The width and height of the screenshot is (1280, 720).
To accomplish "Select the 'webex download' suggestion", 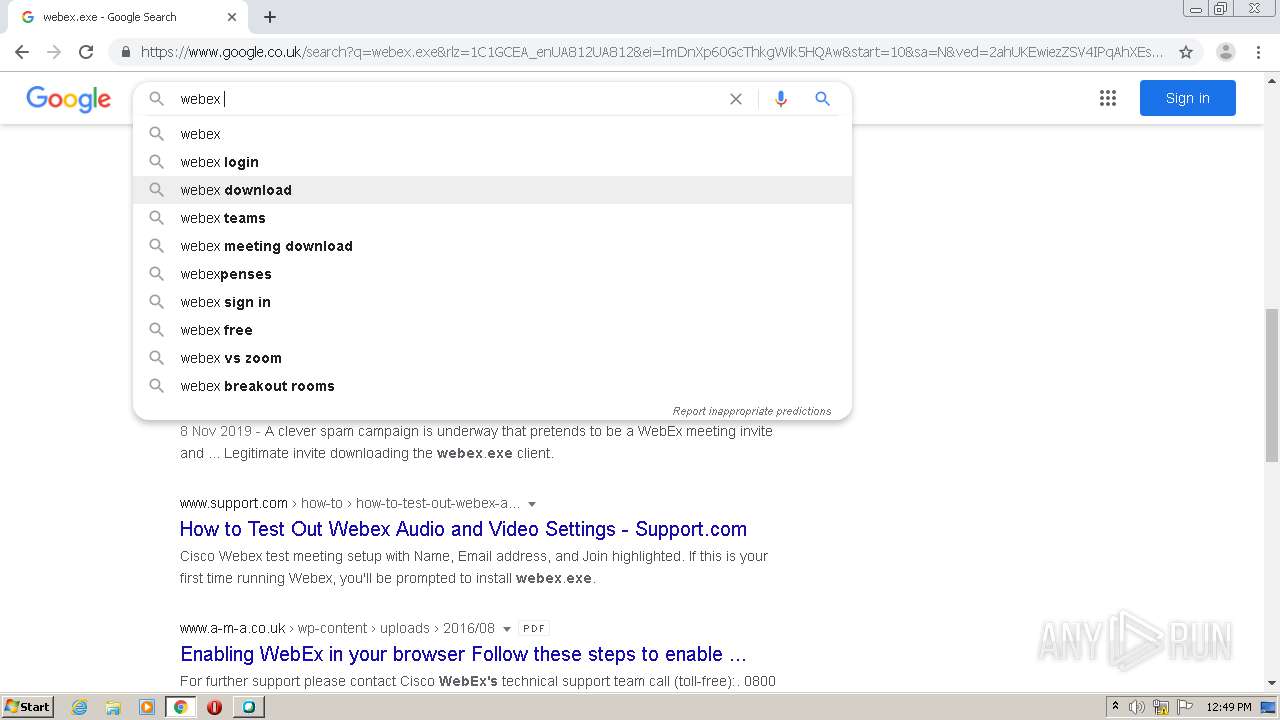I will pyautogui.click(x=492, y=190).
